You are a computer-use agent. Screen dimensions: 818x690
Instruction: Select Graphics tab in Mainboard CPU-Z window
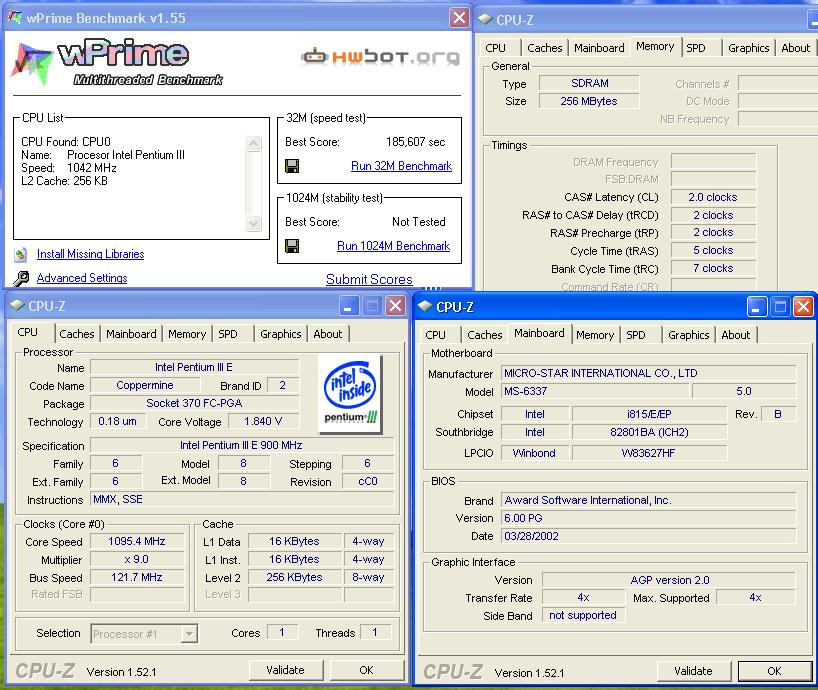pos(688,335)
